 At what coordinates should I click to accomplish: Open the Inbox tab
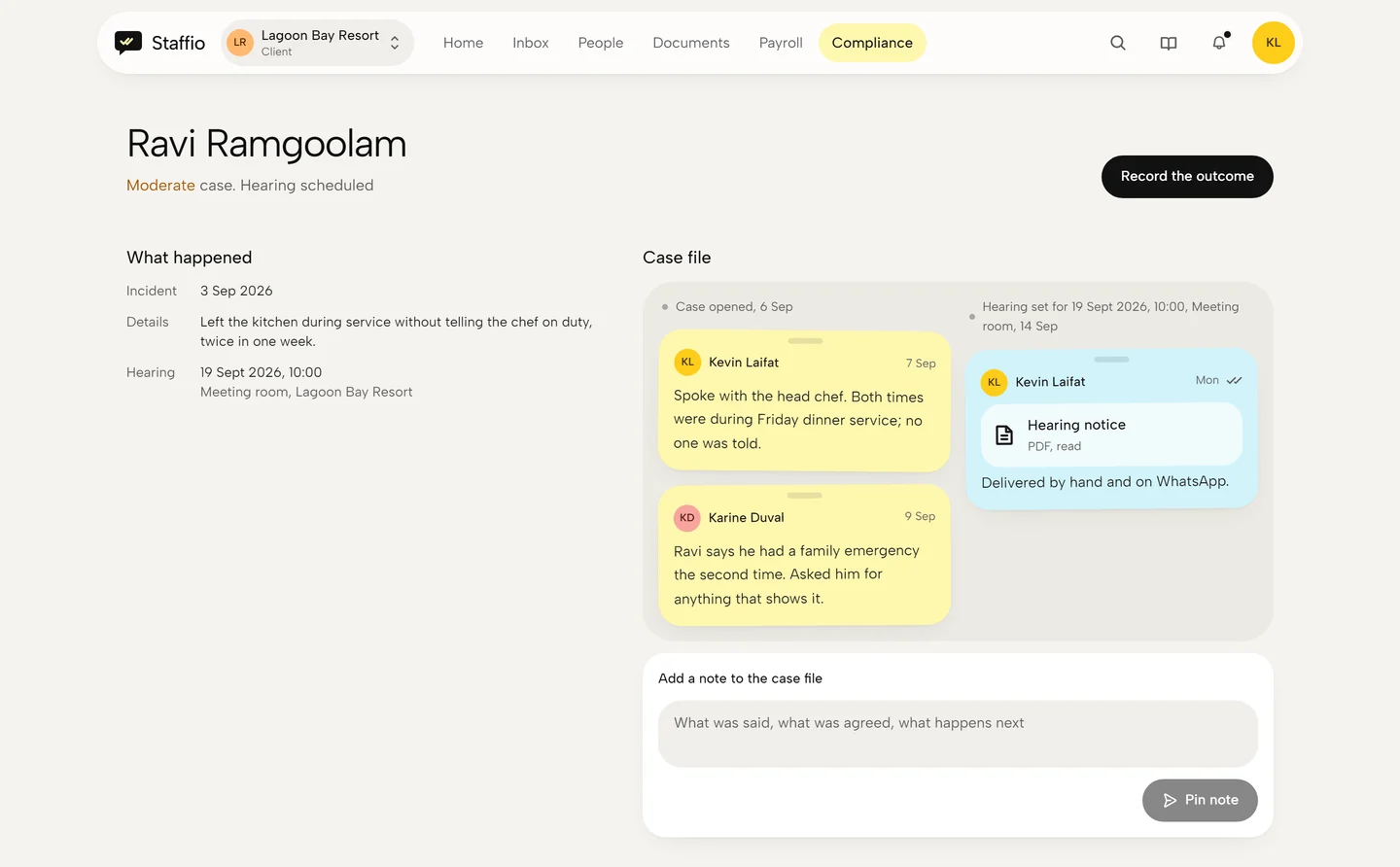531,43
